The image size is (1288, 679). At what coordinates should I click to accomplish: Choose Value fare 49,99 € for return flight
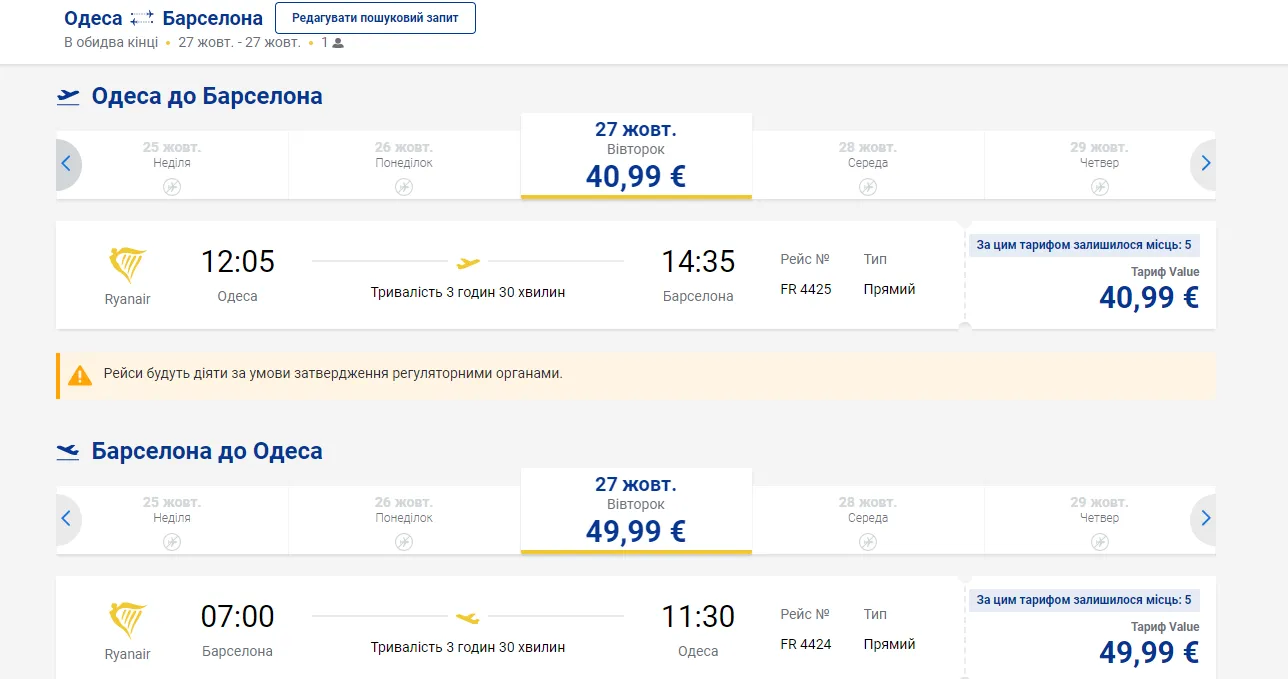pos(1148,652)
